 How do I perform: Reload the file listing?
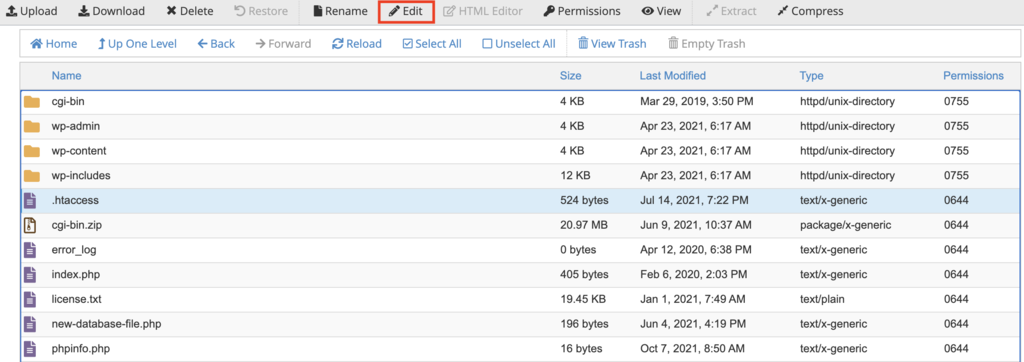pos(357,44)
